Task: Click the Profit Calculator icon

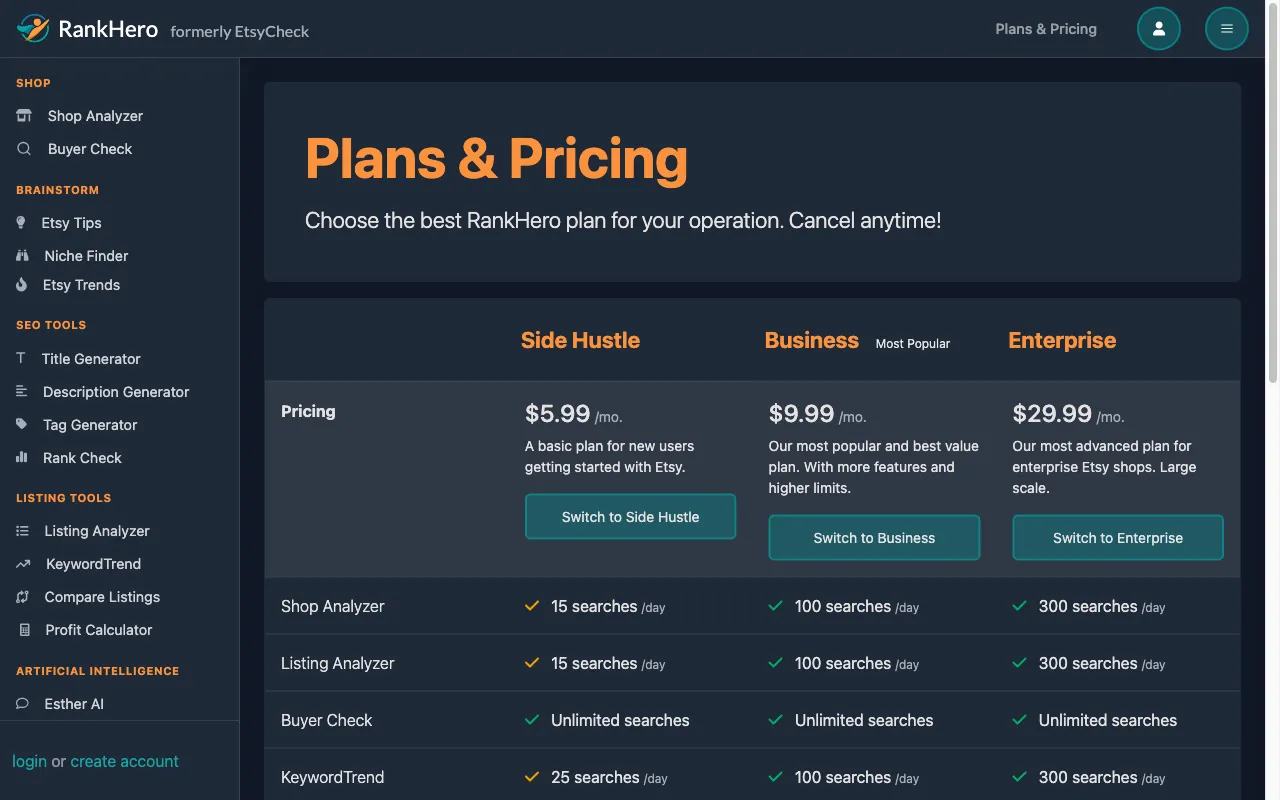Action: tap(24, 630)
